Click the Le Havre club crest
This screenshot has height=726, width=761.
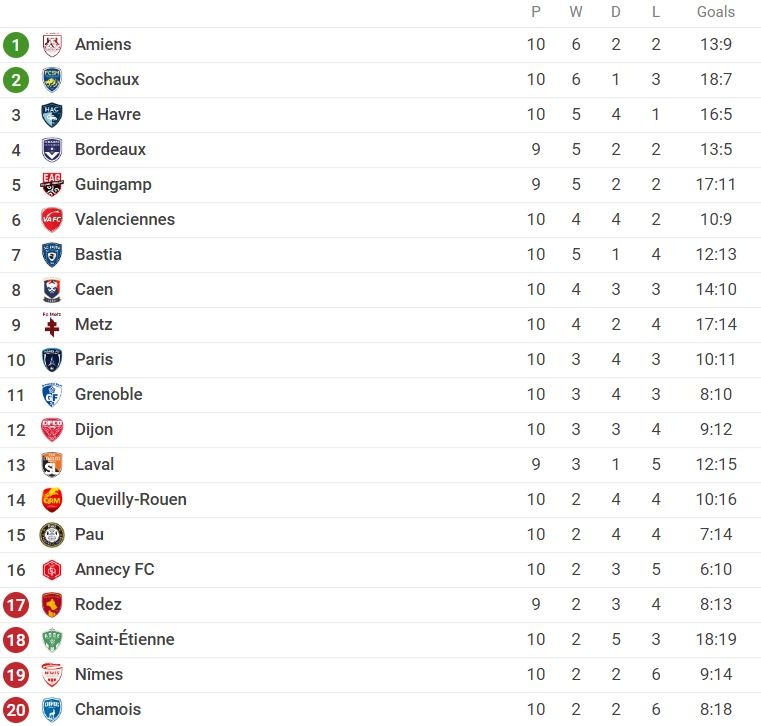52,115
